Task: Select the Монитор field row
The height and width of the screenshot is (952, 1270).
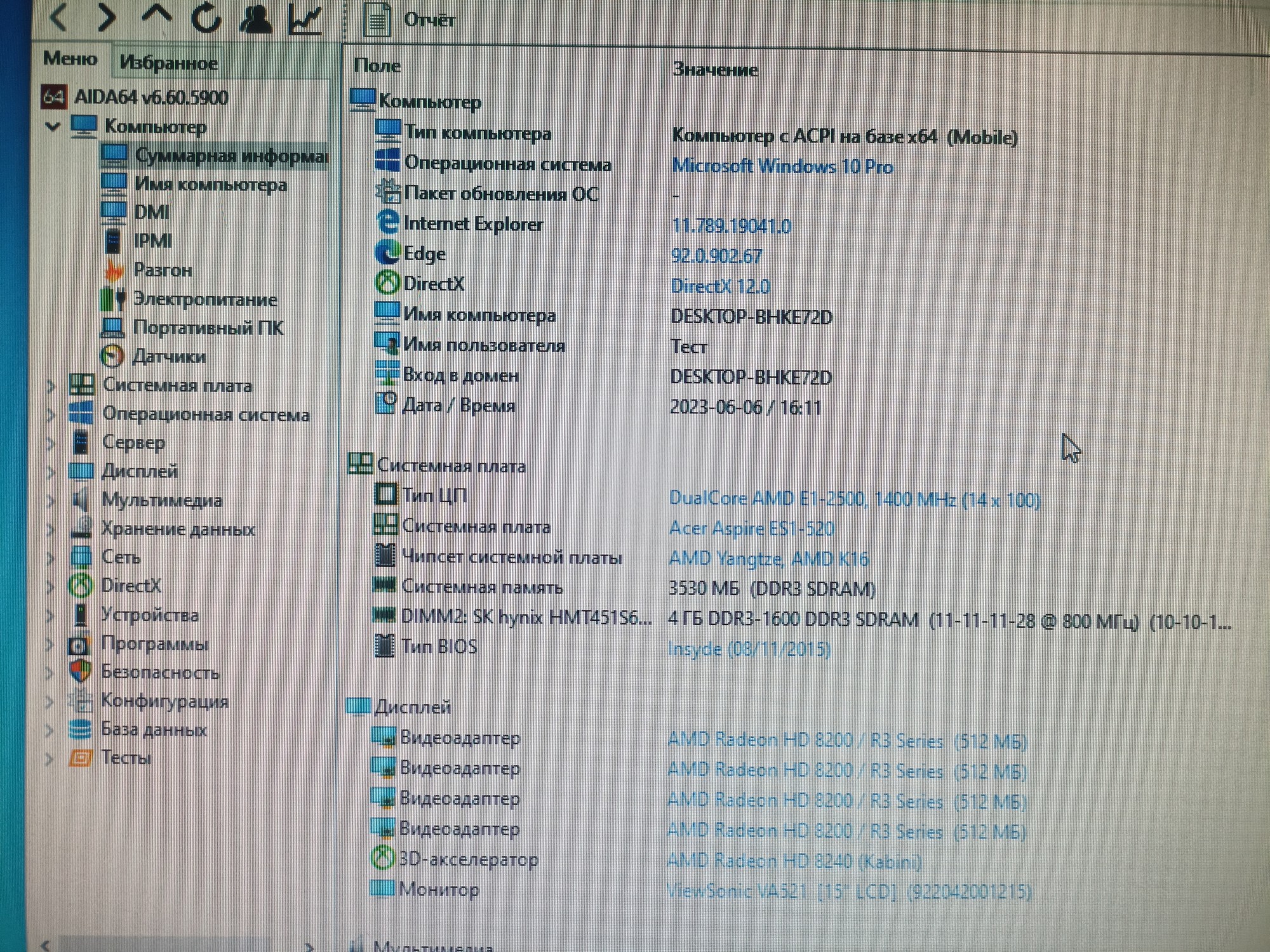Action: [x=700, y=890]
